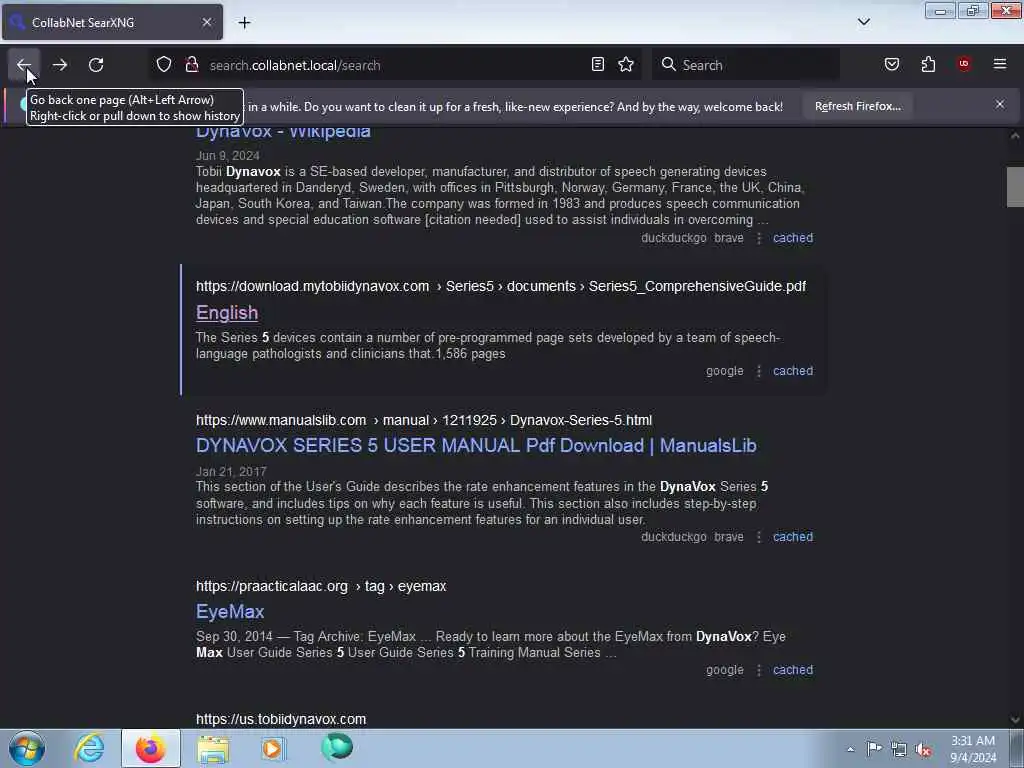The image size is (1024, 768).
Task: Open the English PDF guide result
Action: click(227, 313)
